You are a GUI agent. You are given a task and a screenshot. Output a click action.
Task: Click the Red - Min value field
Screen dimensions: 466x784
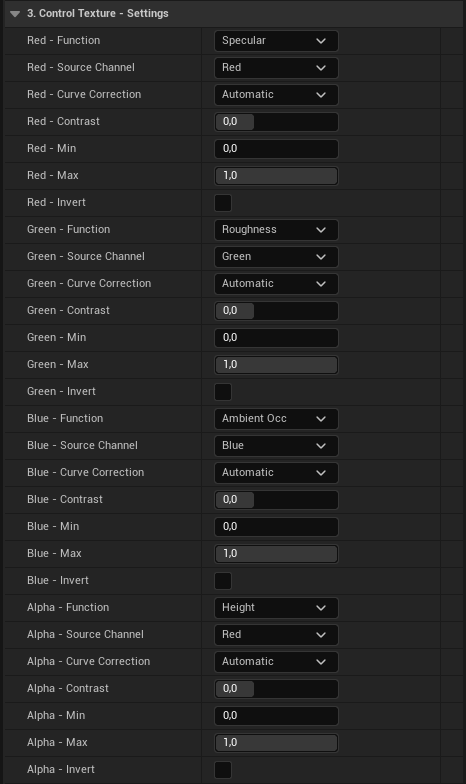[276, 149]
